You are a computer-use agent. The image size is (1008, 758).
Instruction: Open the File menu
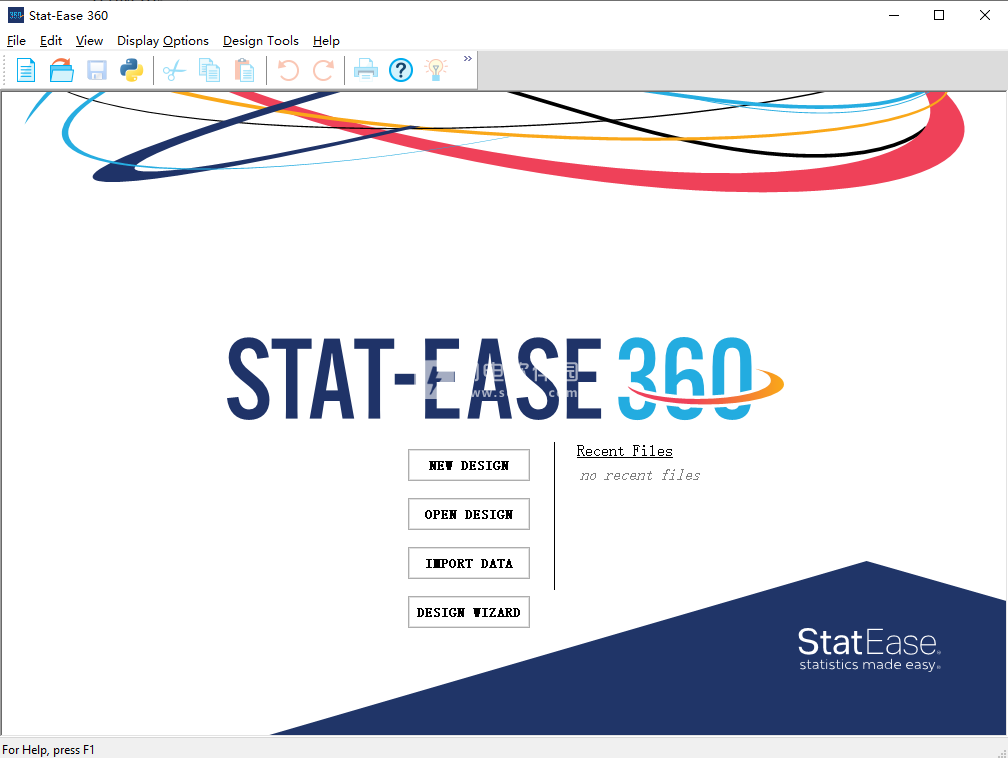coord(16,41)
